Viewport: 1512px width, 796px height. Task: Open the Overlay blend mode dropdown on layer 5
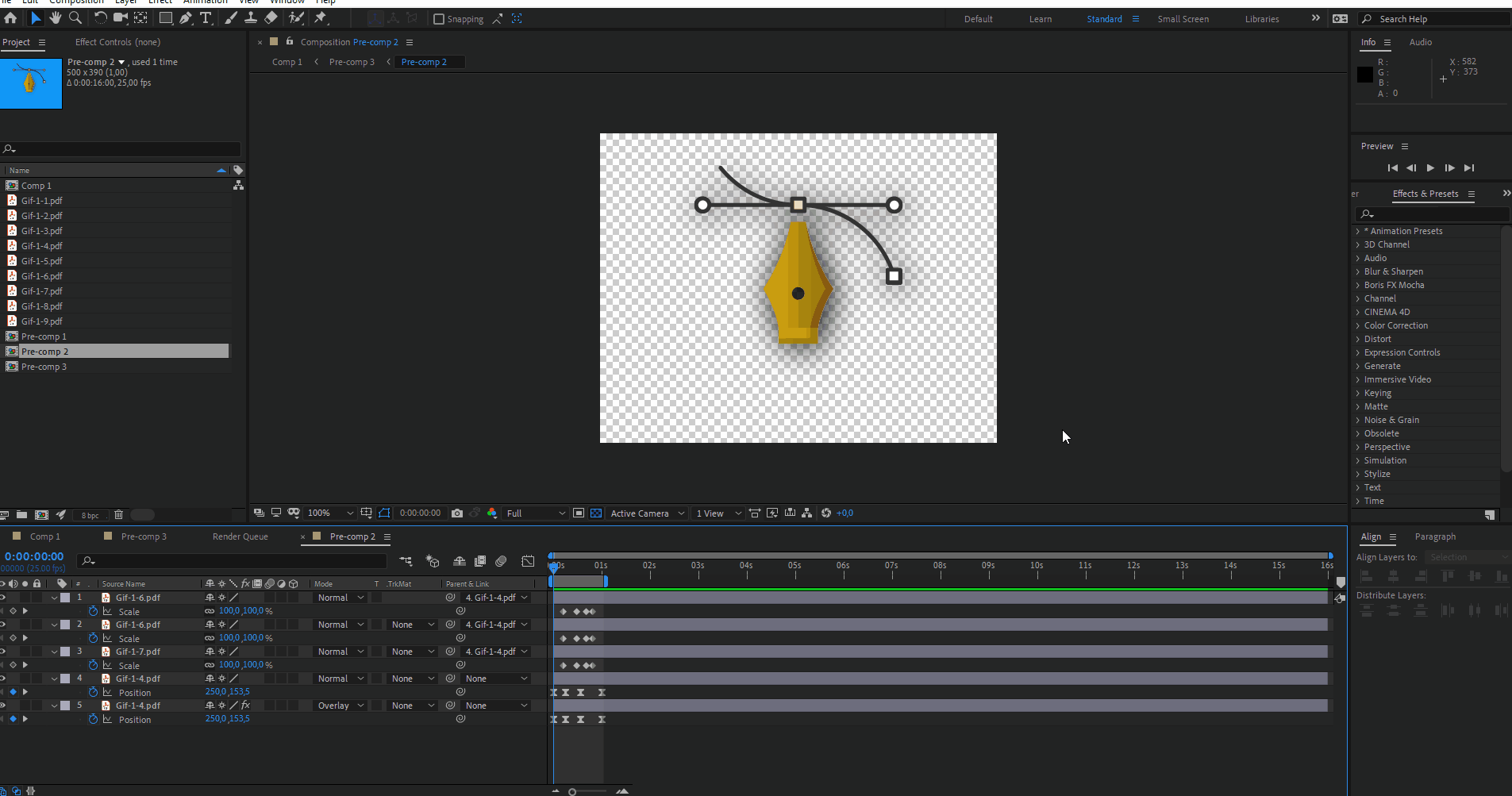coord(341,706)
